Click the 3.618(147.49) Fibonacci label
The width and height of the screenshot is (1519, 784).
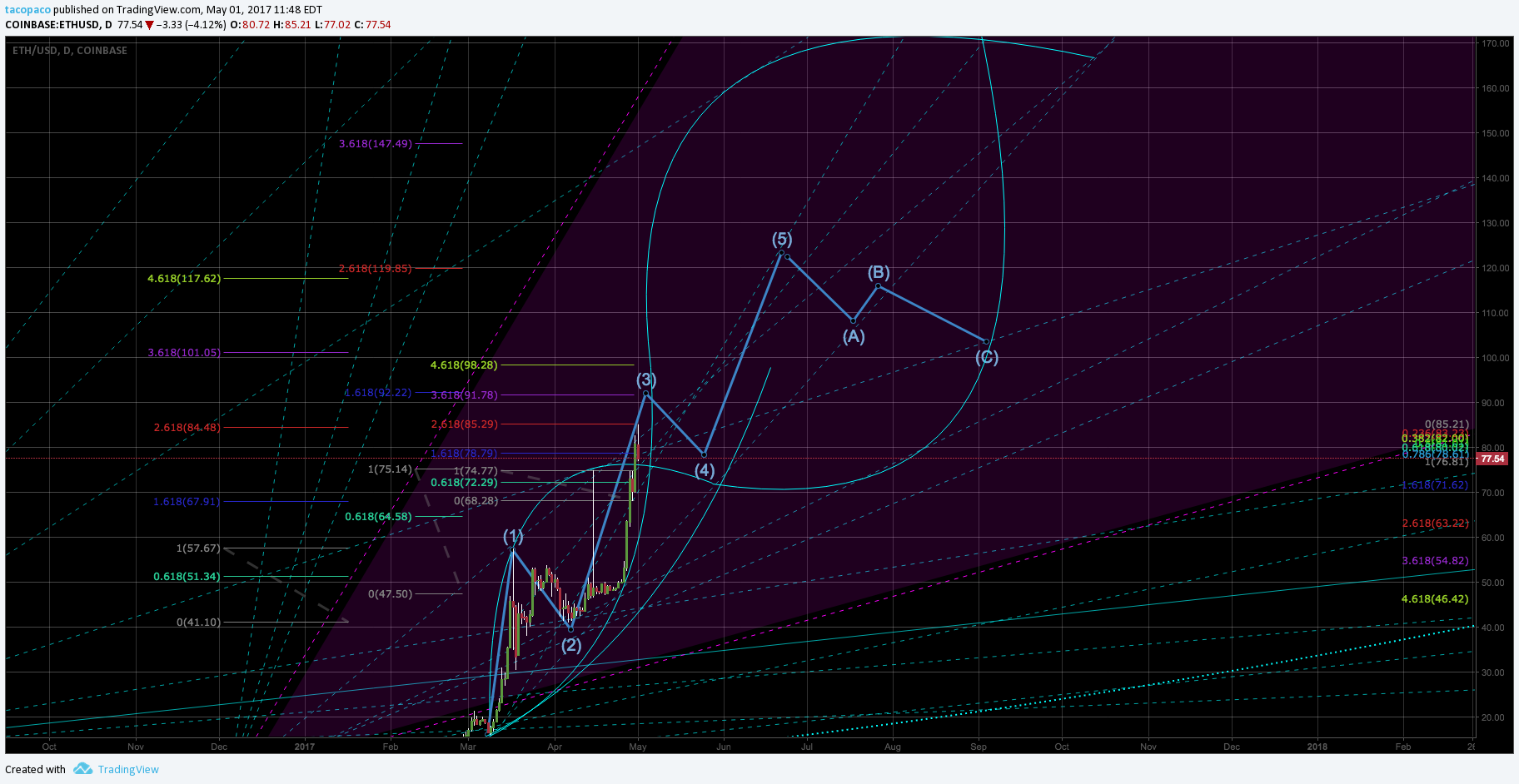(375, 144)
